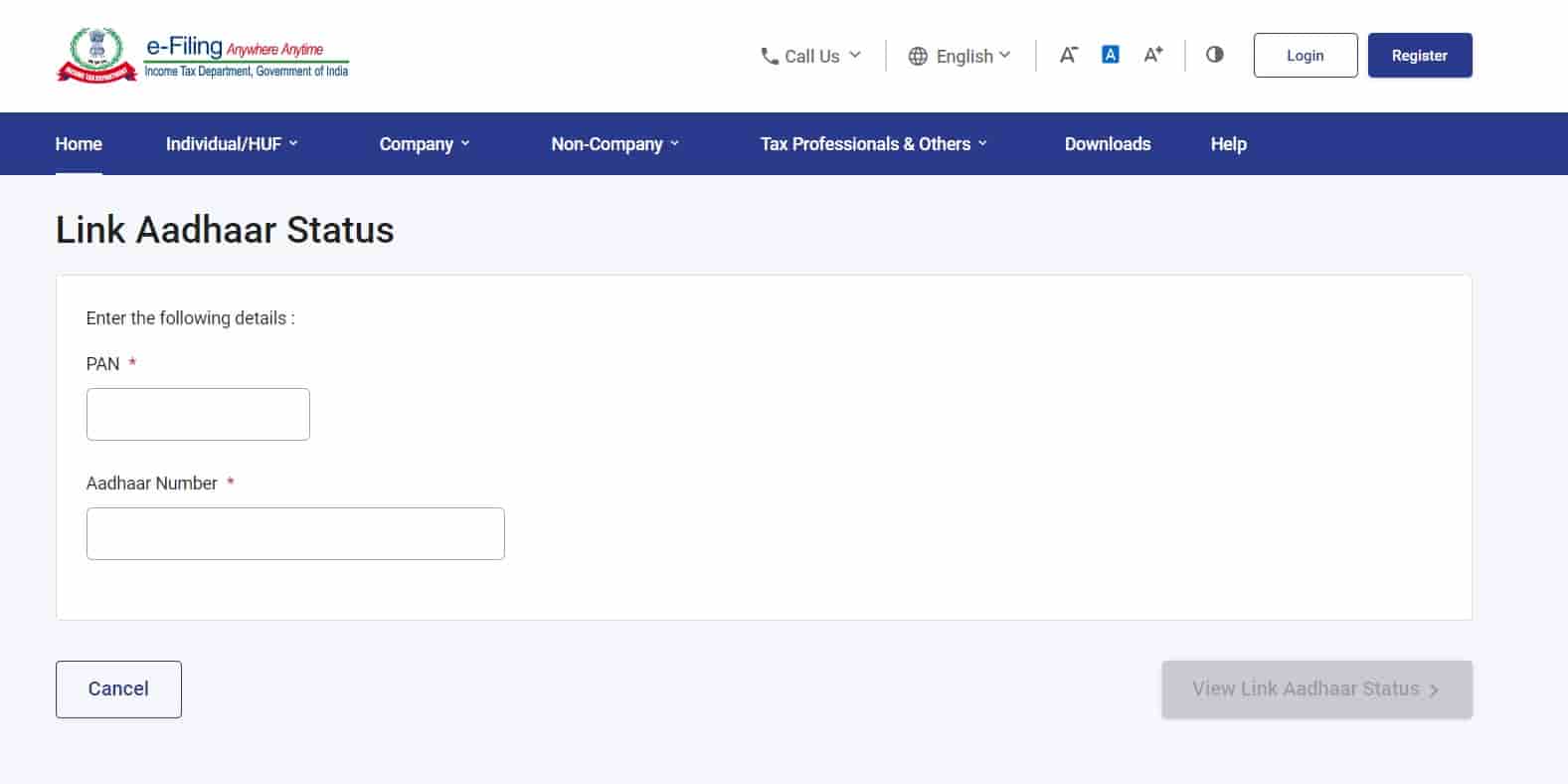Click the Link Aadhaar Status heading

click(x=225, y=230)
